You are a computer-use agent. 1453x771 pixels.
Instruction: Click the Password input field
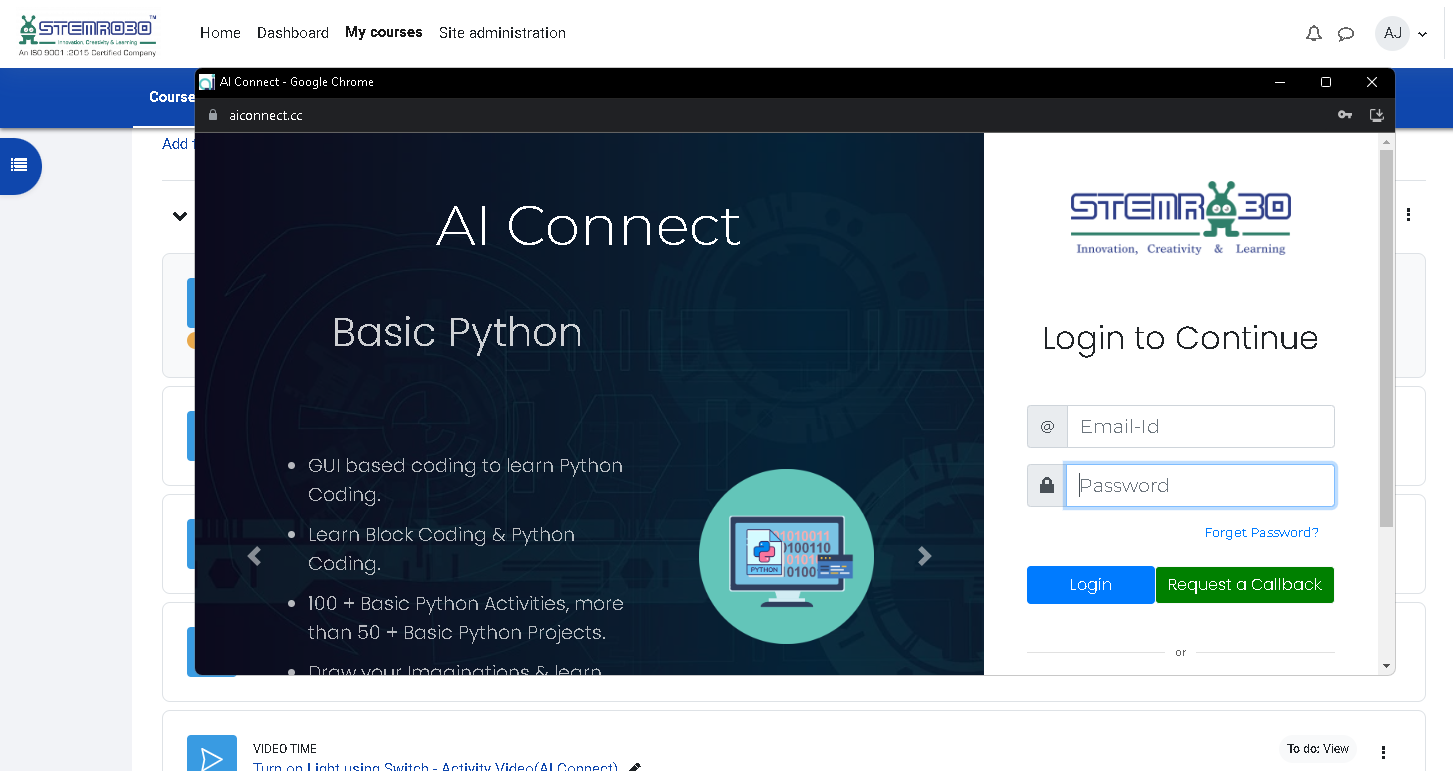(x=1200, y=485)
